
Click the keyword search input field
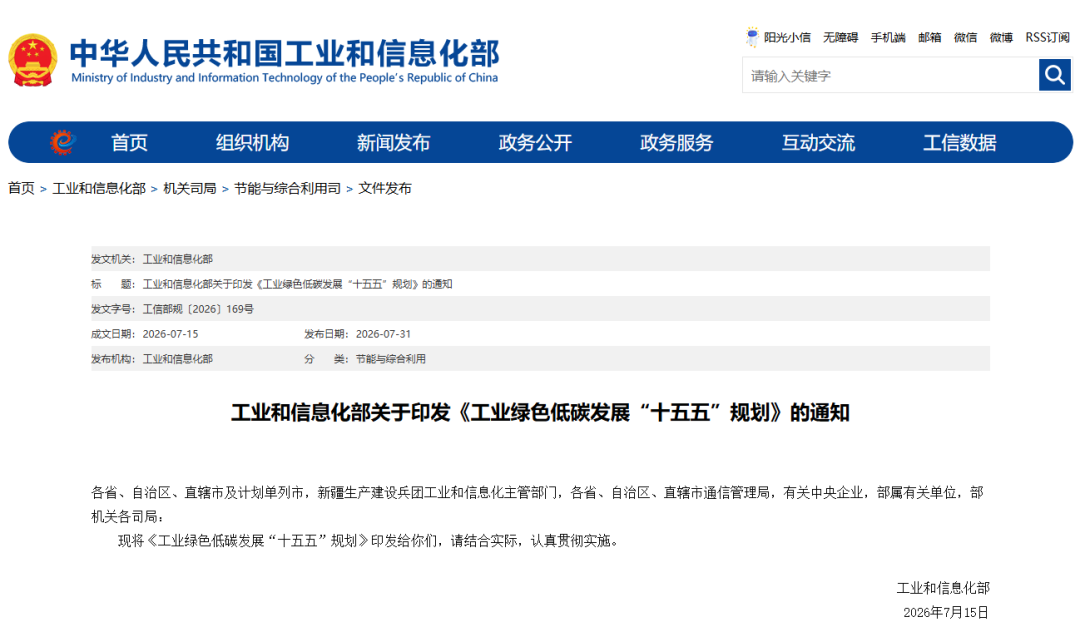[x=890, y=75]
